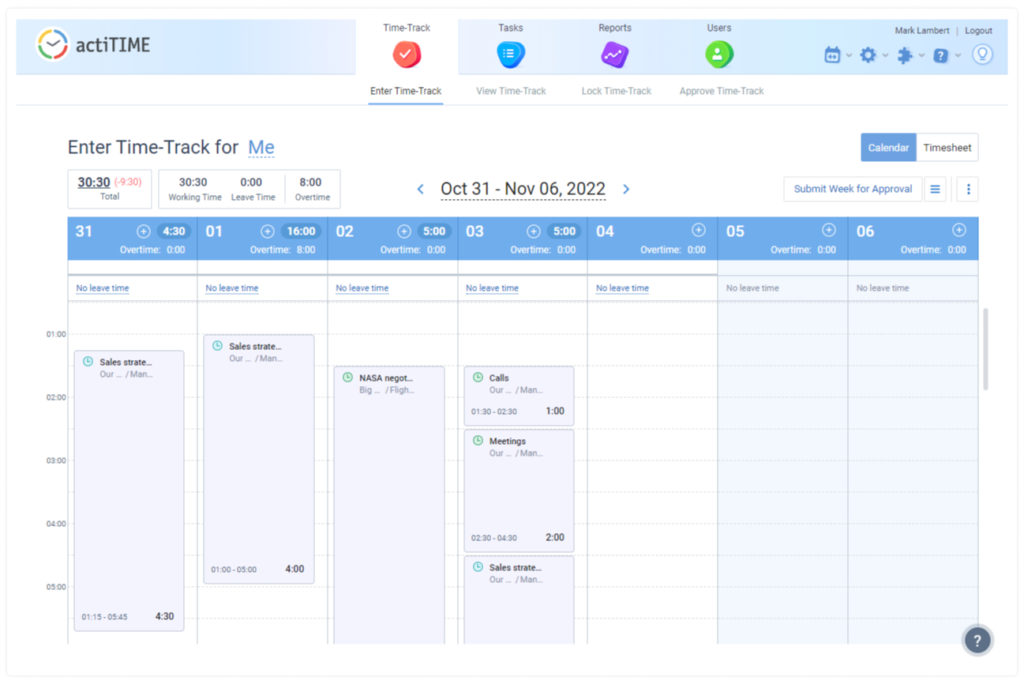Open the Reports section icon

(x=614, y=56)
